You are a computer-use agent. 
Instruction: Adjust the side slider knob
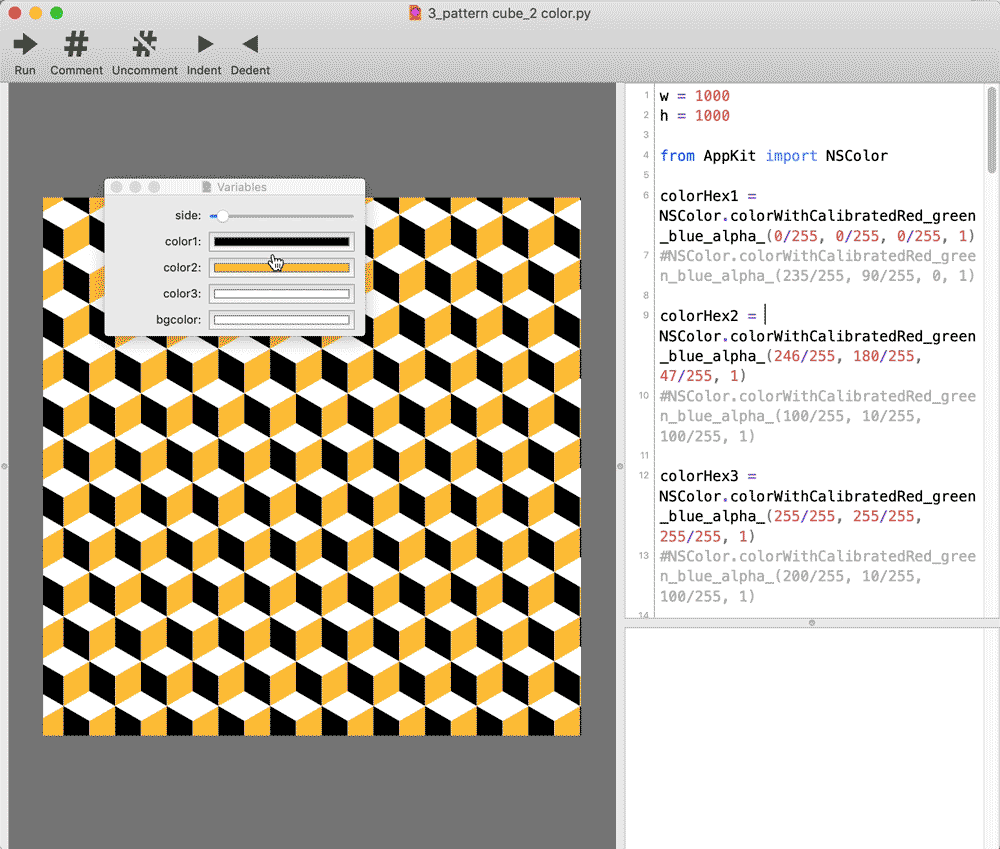click(x=222, y=216)
